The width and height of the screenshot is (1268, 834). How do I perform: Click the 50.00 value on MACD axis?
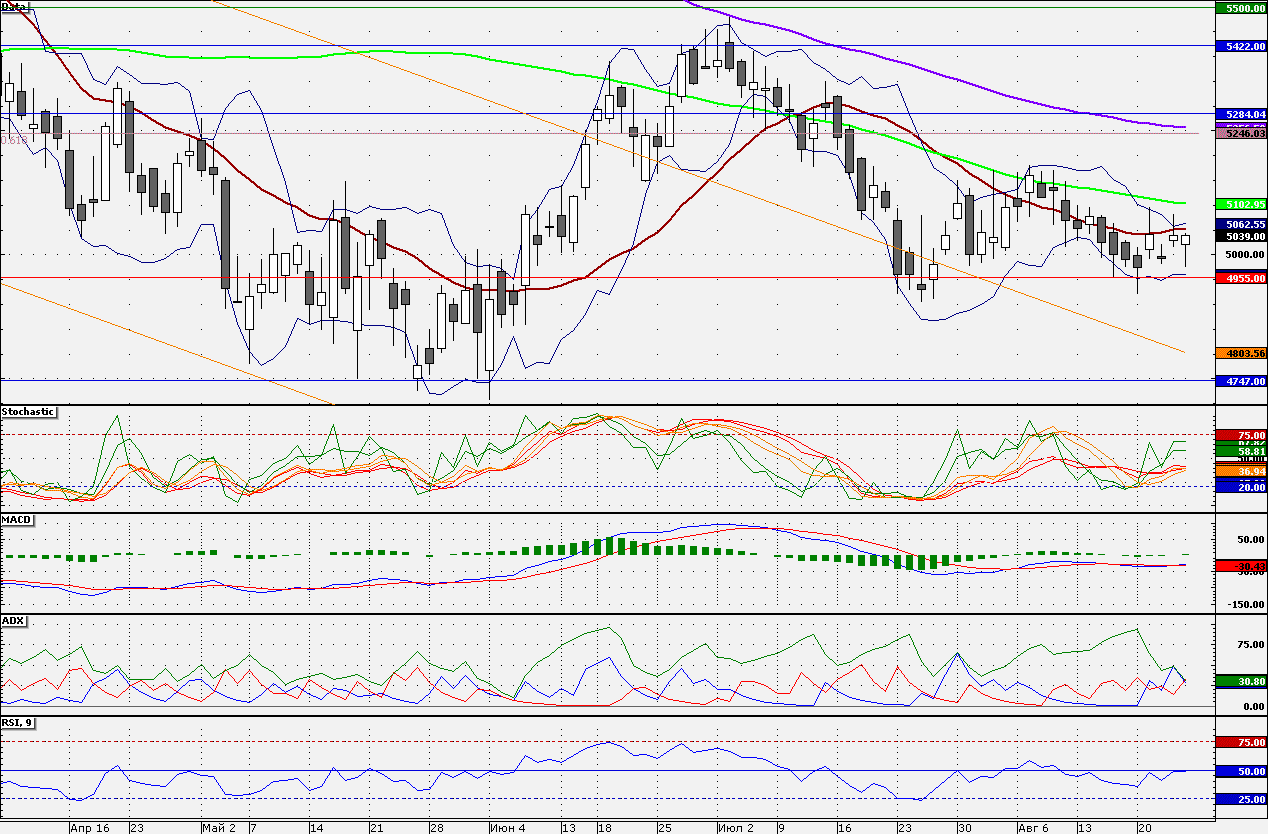click(x=1250, y=539)
